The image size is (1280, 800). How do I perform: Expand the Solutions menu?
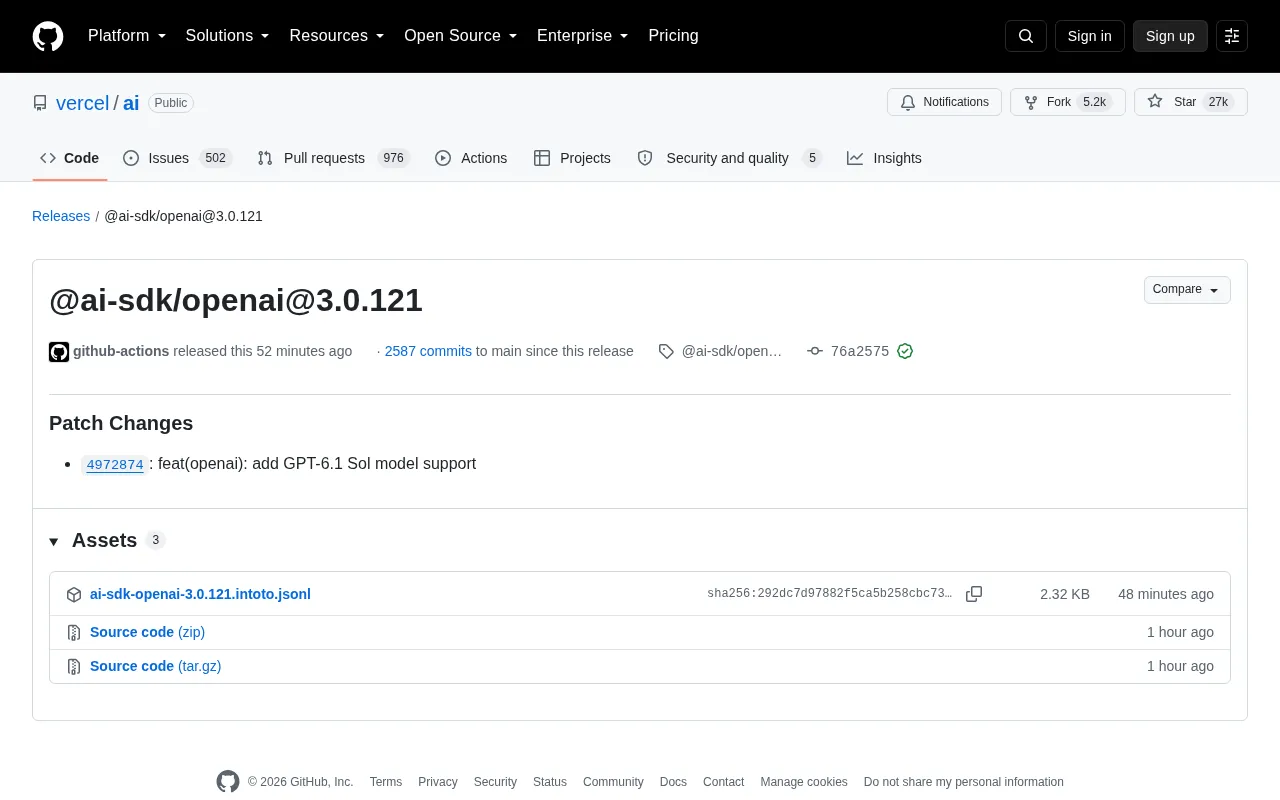[x=228, y=36]
